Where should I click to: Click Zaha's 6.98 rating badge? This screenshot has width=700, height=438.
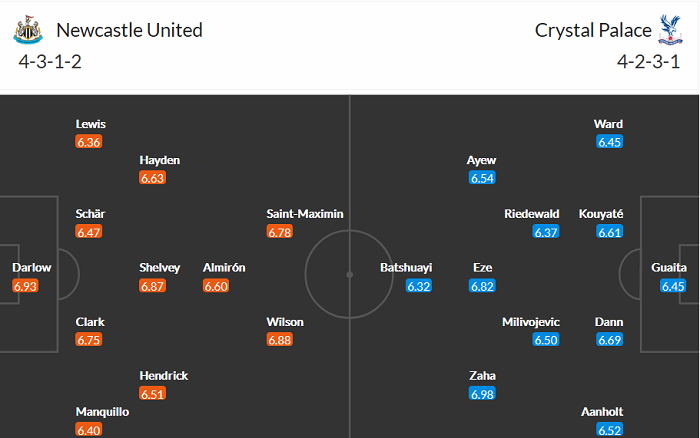(482, 394)
